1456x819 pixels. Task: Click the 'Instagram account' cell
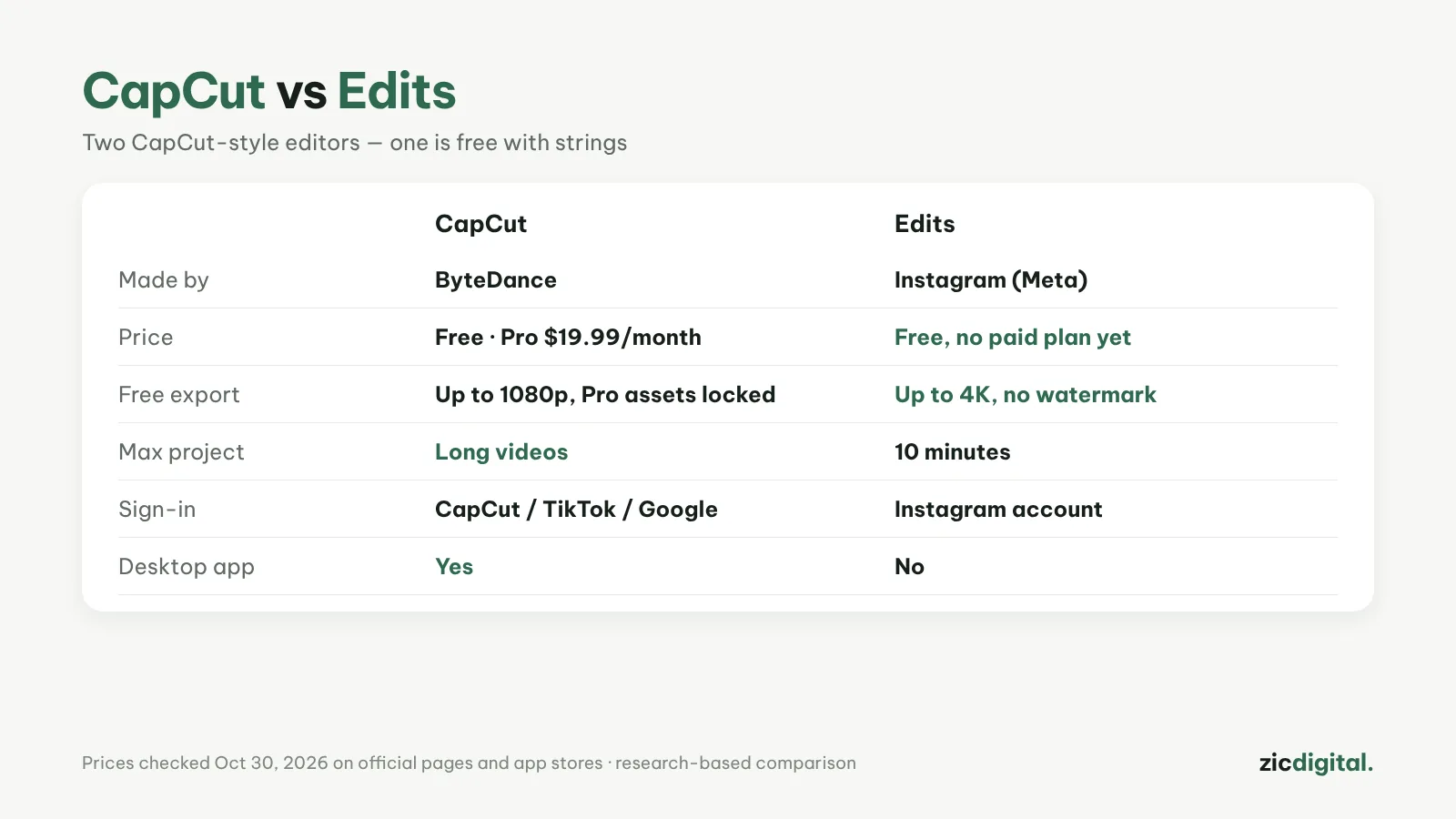pyautogui.click(x=998, y=510)
